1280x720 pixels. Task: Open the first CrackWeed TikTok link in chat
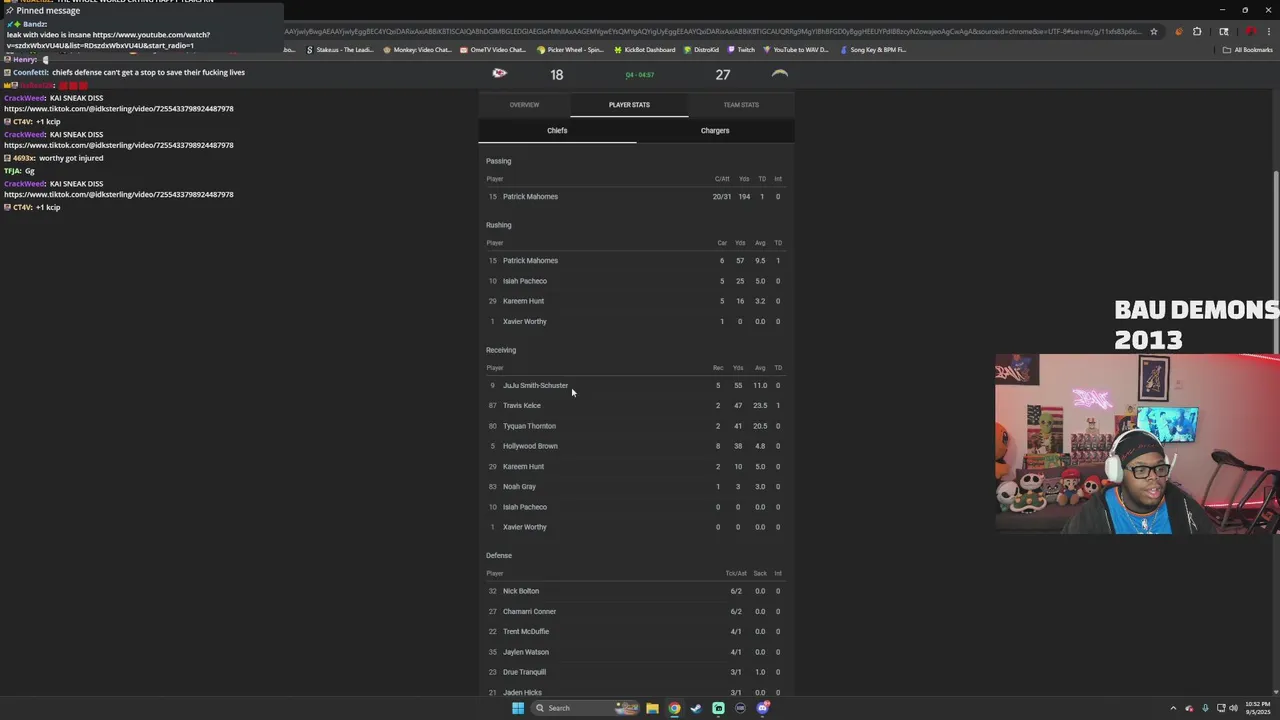(119, 109)
